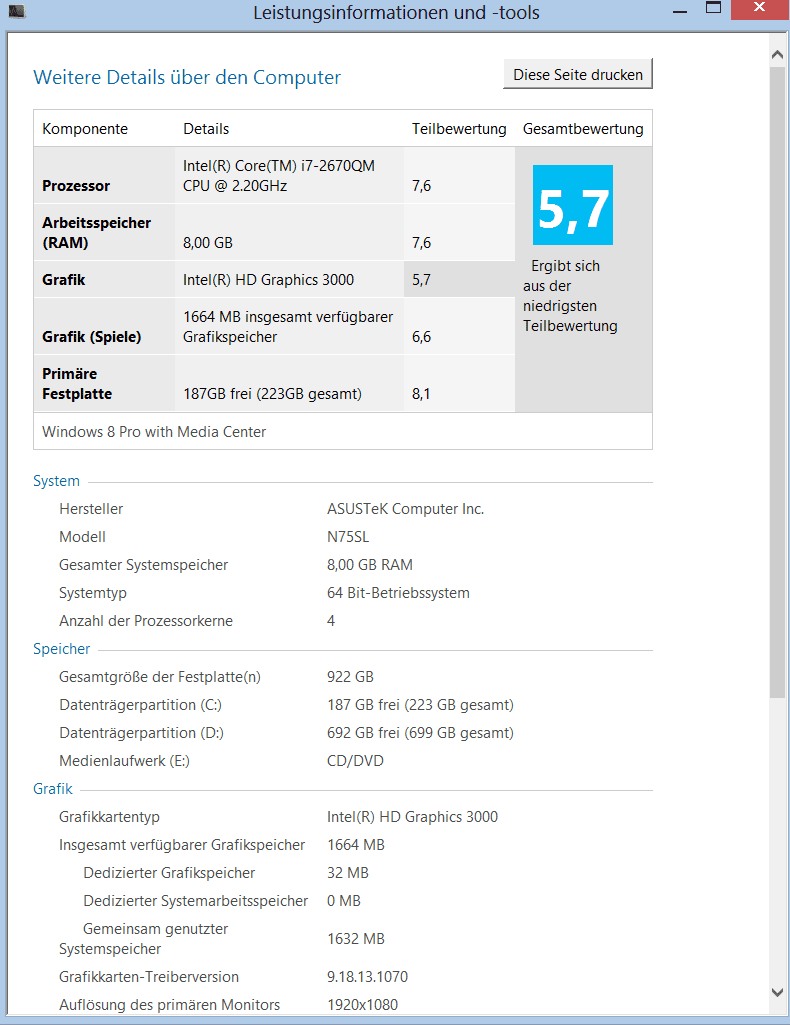Select the big 5,7 overall score tile
Image resolution: width=790 pixels, height=1025 pixels.
tap(573, 205)
